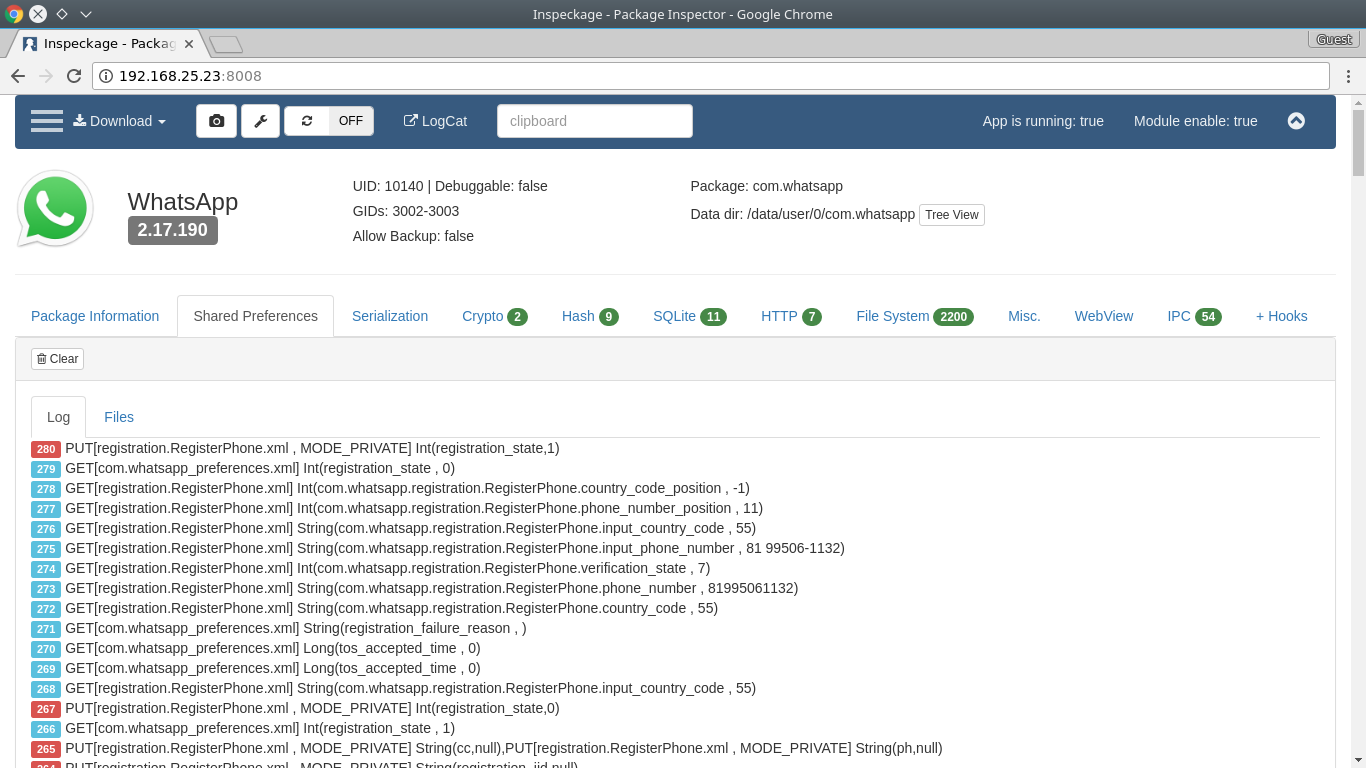The height and width of the screenshot is (768, 1366).
Task: Click 'Module enable: true' status
Action: point(1196,121)
